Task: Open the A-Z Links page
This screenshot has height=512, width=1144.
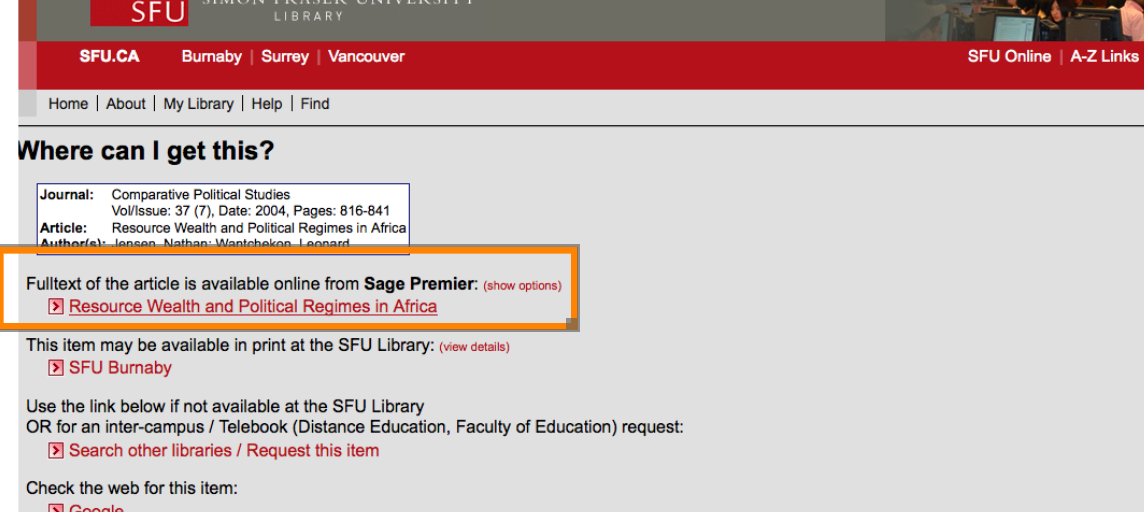Action: coord(1104,57)
